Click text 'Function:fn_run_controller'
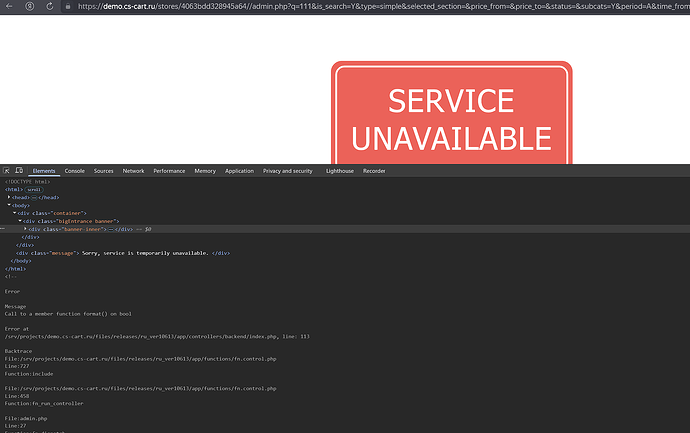The height and width of the screenshot is (433, 690). coord(44,403)
